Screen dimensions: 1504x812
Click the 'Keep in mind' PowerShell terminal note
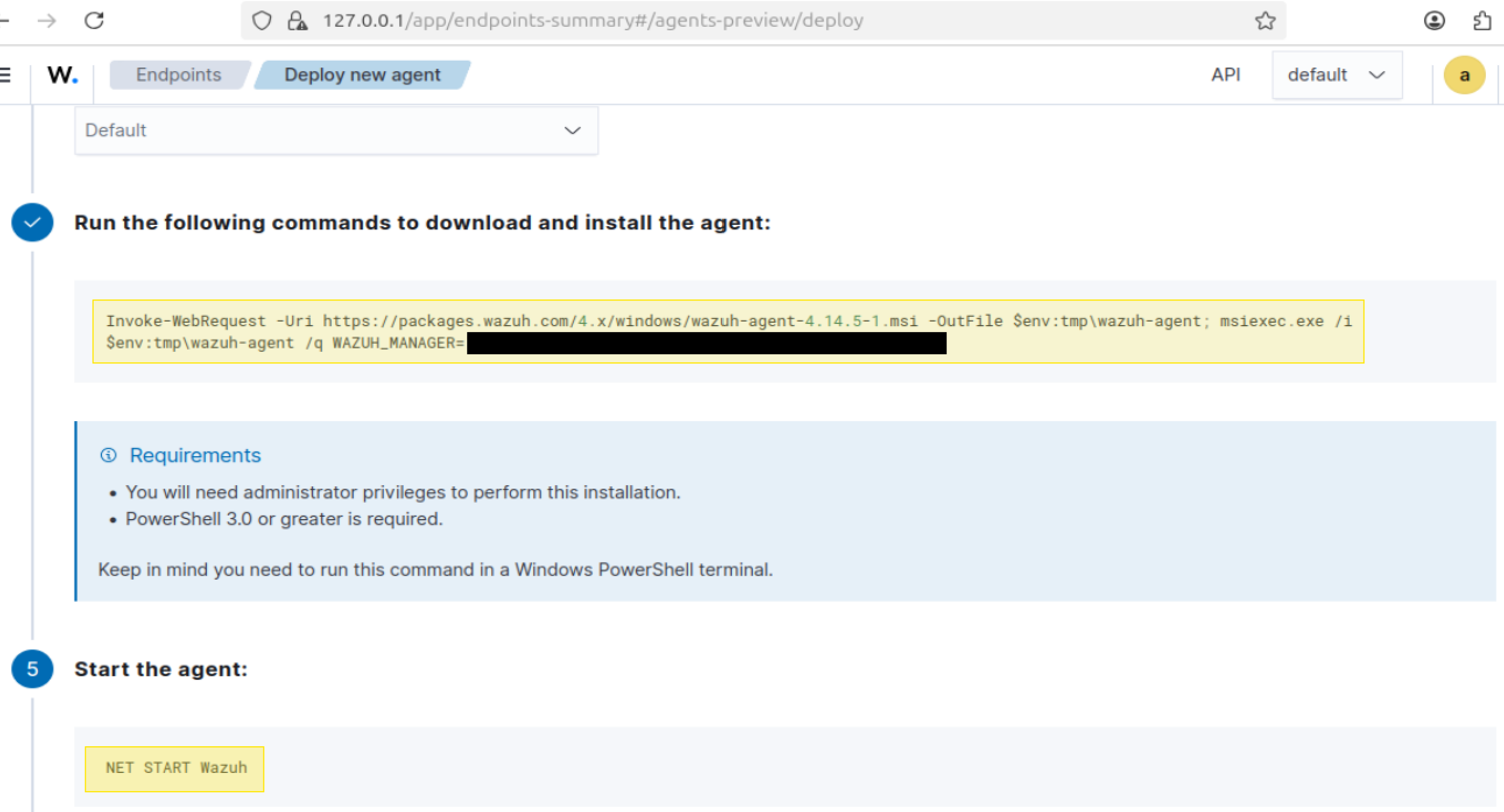coord(435,570)
